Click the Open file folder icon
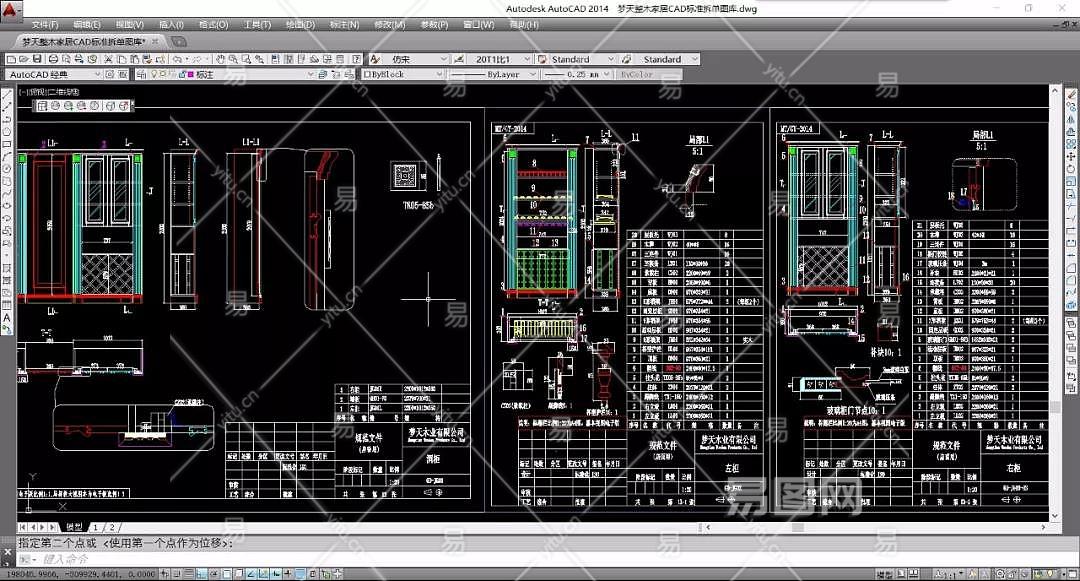Image resolution: width=1080 pixels, height=581 pixels. pos(24,59)
